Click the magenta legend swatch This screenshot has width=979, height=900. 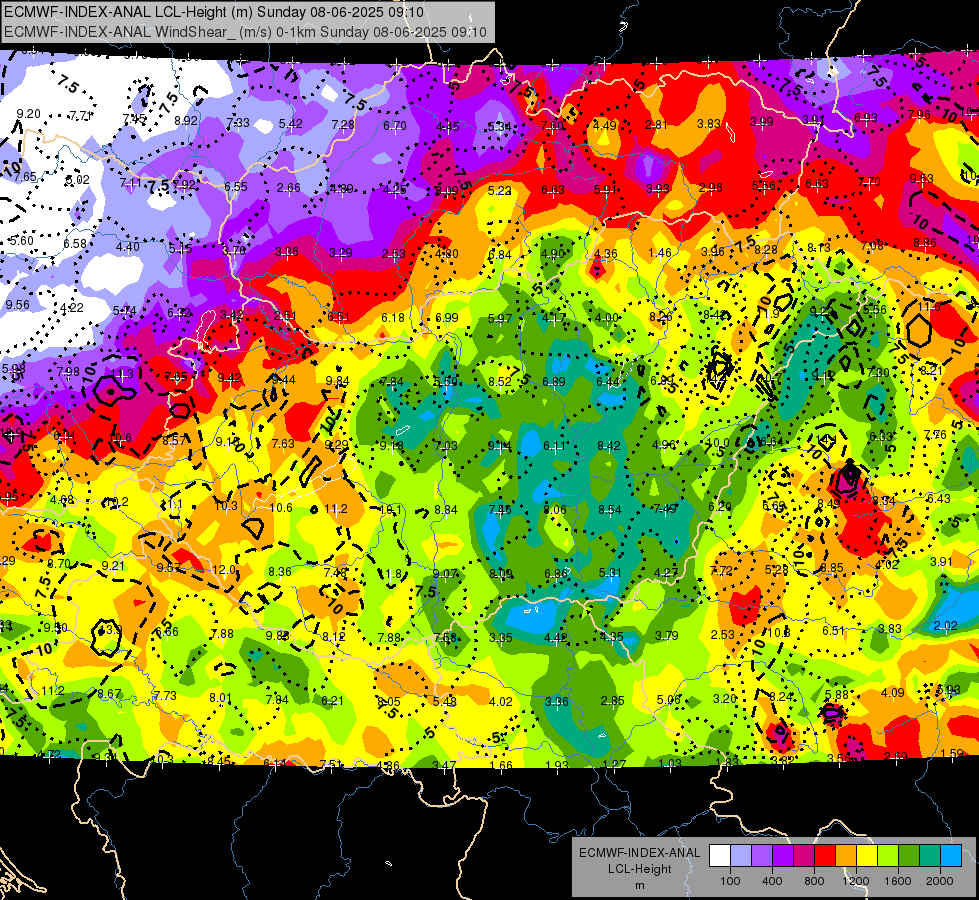click(804, 856)
